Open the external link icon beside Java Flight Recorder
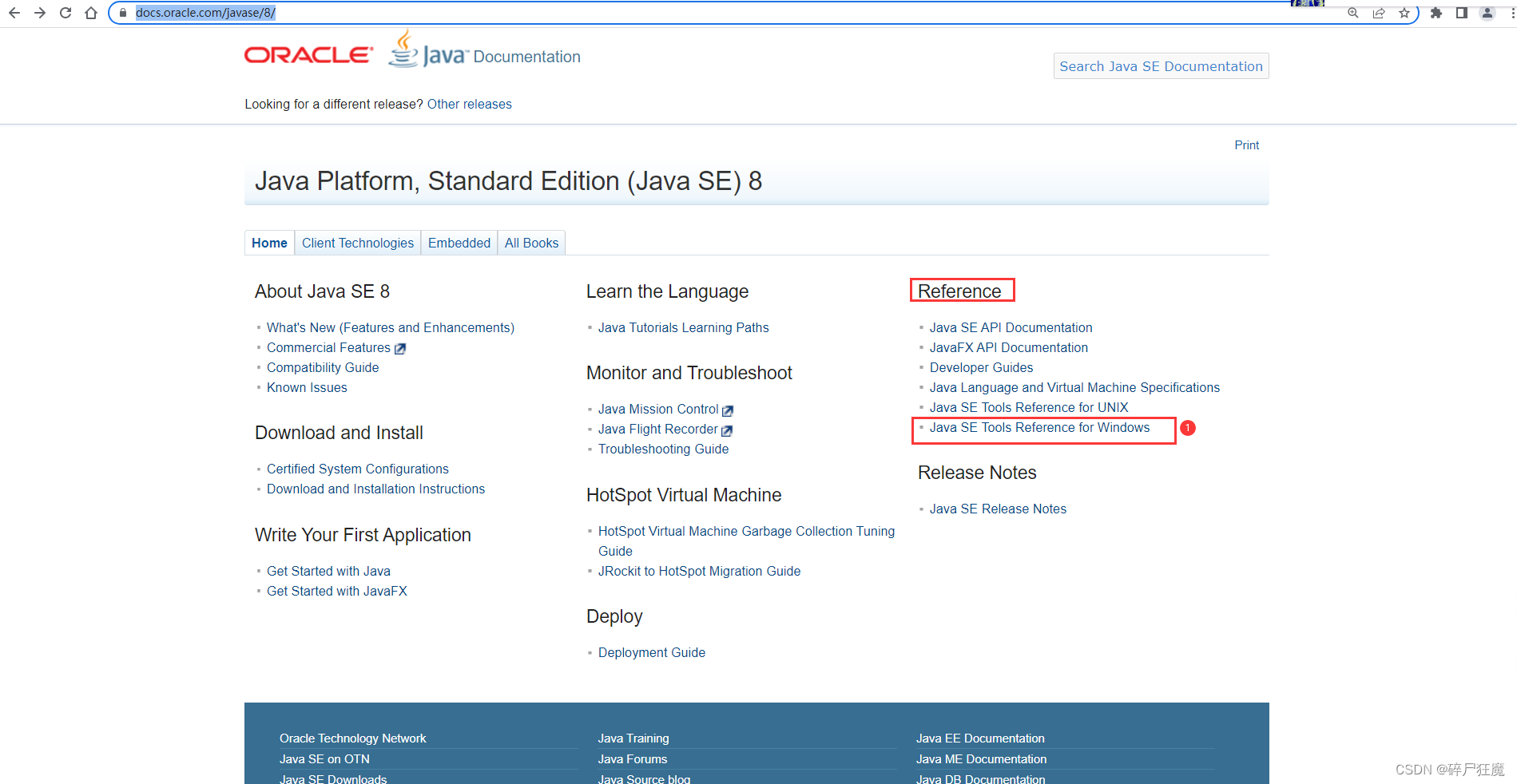The image size is (1517, 784). 727,430
